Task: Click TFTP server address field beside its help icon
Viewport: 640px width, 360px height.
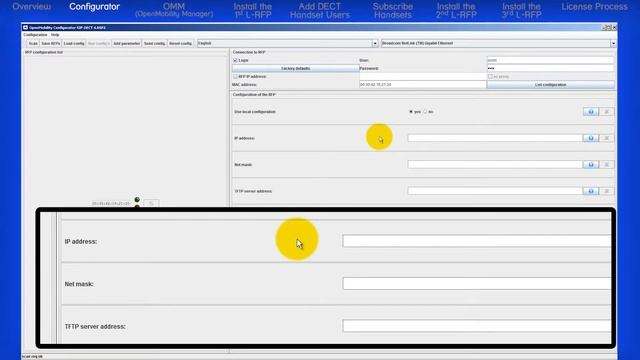Action: coord(495,191)
